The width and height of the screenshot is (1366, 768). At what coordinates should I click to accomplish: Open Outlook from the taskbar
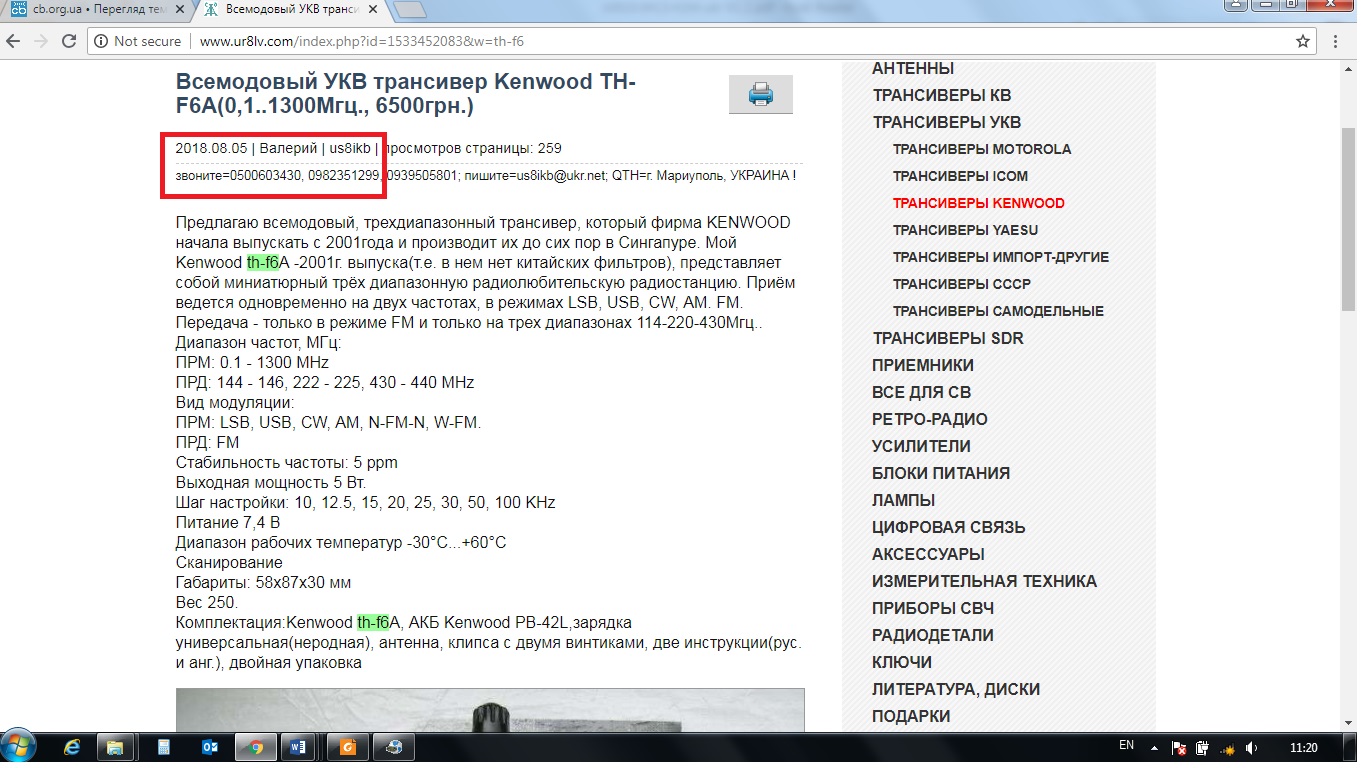[210, 747]
